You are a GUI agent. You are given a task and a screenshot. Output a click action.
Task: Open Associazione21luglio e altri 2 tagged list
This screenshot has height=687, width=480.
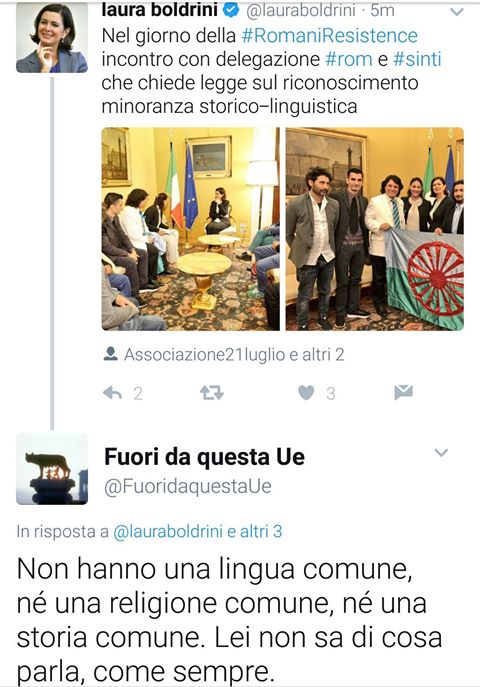[234, 354]
